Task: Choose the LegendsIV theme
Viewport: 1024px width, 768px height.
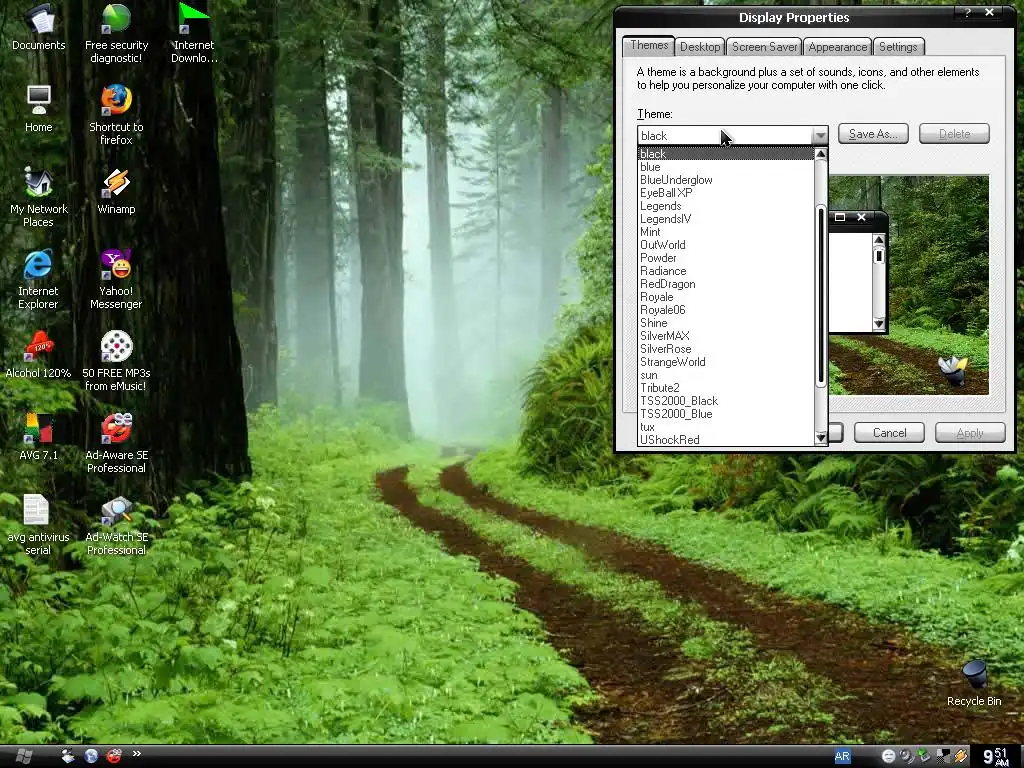Action: click(726, 219)
